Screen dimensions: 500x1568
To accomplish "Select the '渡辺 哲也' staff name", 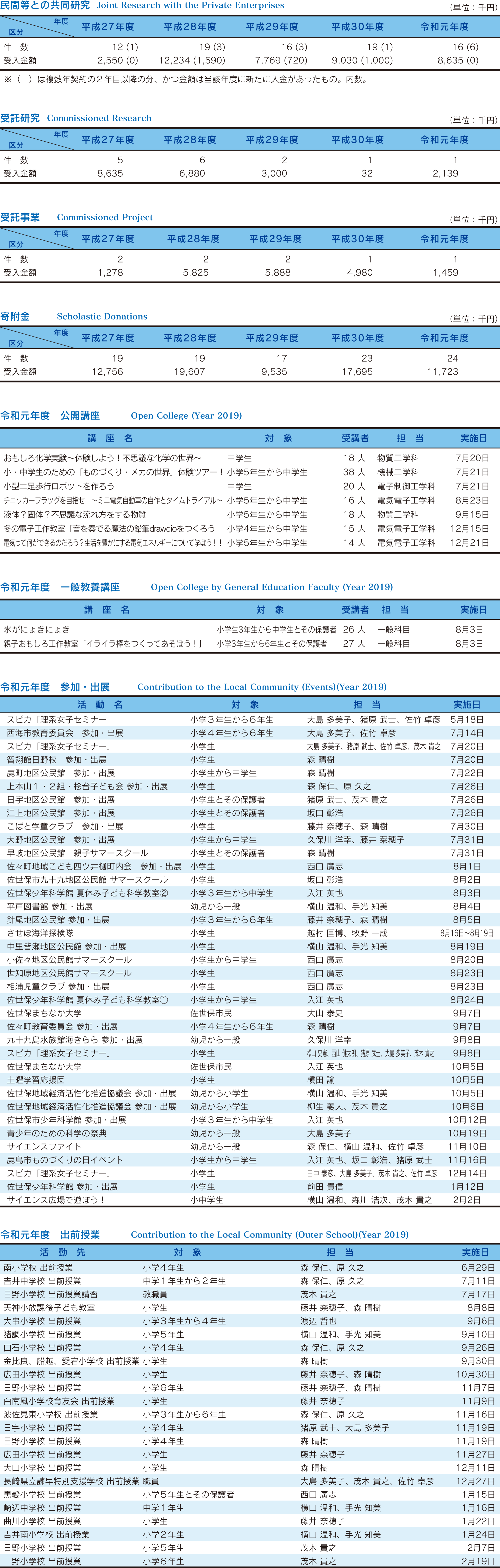I will [x=318, y=1321].
